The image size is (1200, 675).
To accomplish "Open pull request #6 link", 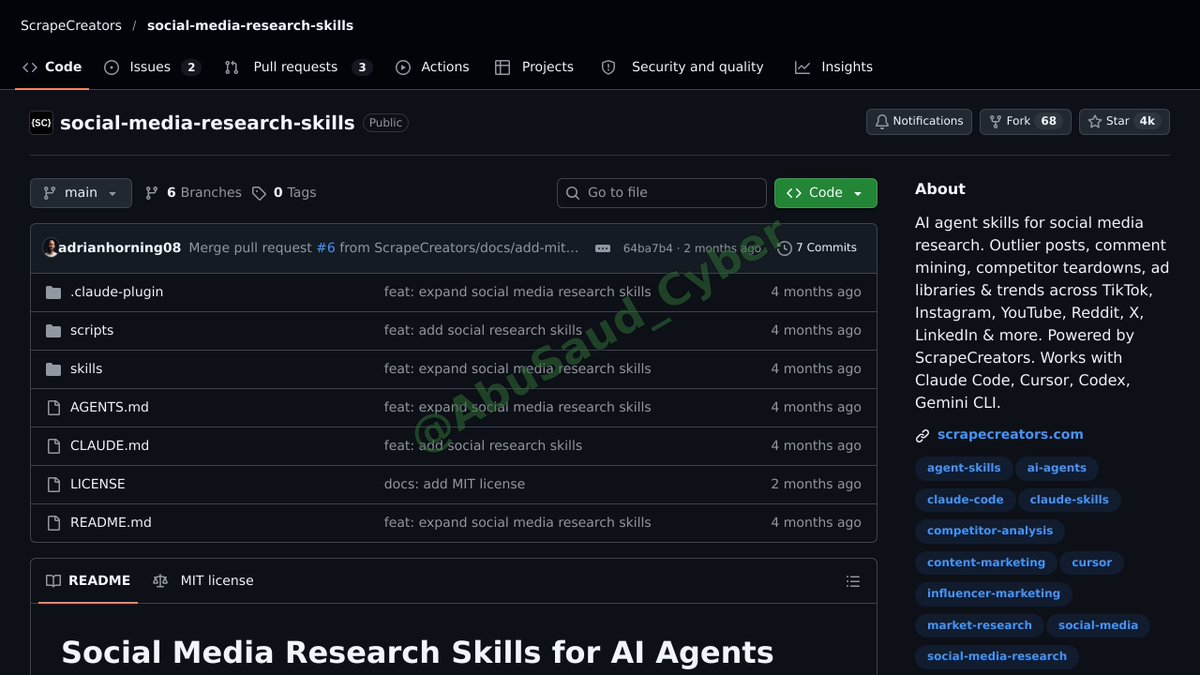I will pos(326,248).
